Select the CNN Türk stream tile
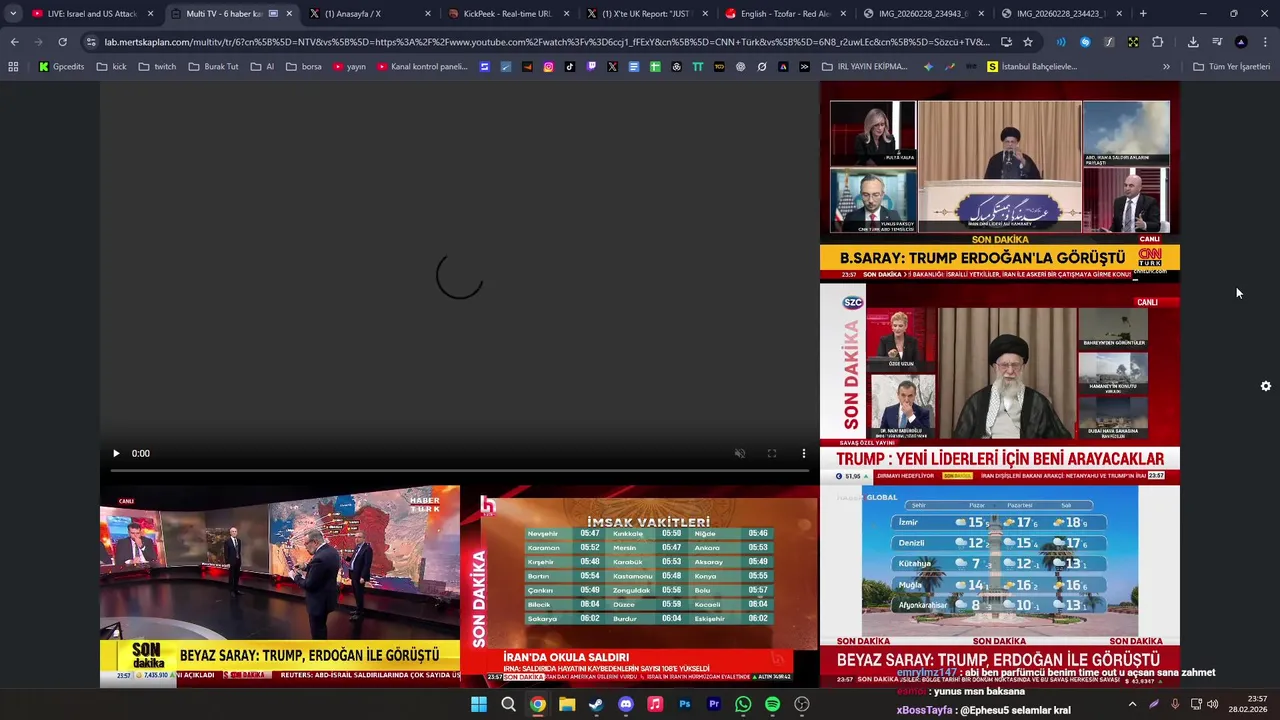 point(1000,181)
